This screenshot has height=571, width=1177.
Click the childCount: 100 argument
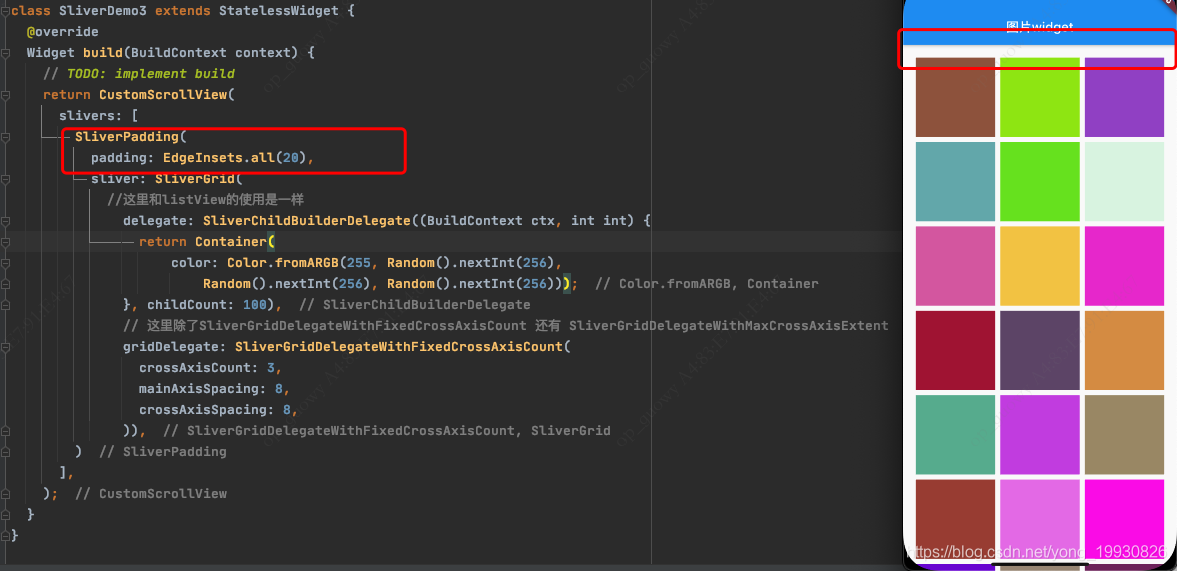tap(210, 305)
